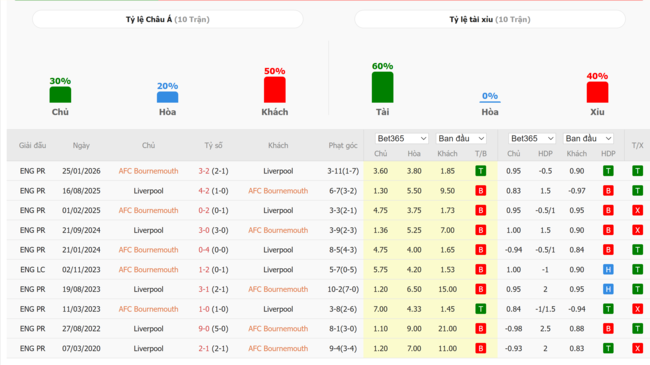Image resolution: width=650 pixels, height=365 pixels.
Task: Open the 2-1 score on 07/03/2020
Action: point(204,348)
